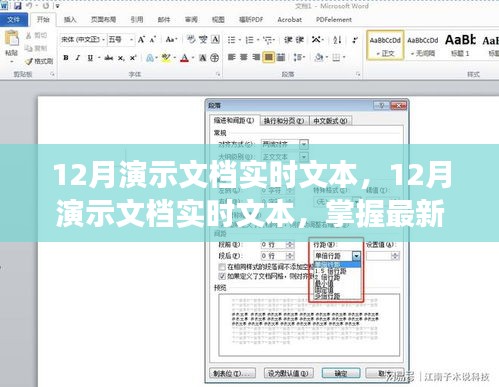Viewport: 499px width, 387px height.
Task: Expand the bullets library arrow
Action: pyautogui.click(x=240, y=40)
